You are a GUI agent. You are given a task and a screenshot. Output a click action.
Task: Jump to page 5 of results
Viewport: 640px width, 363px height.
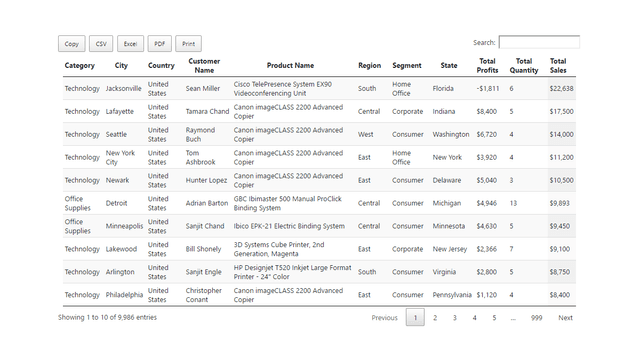tap(494, 317)
